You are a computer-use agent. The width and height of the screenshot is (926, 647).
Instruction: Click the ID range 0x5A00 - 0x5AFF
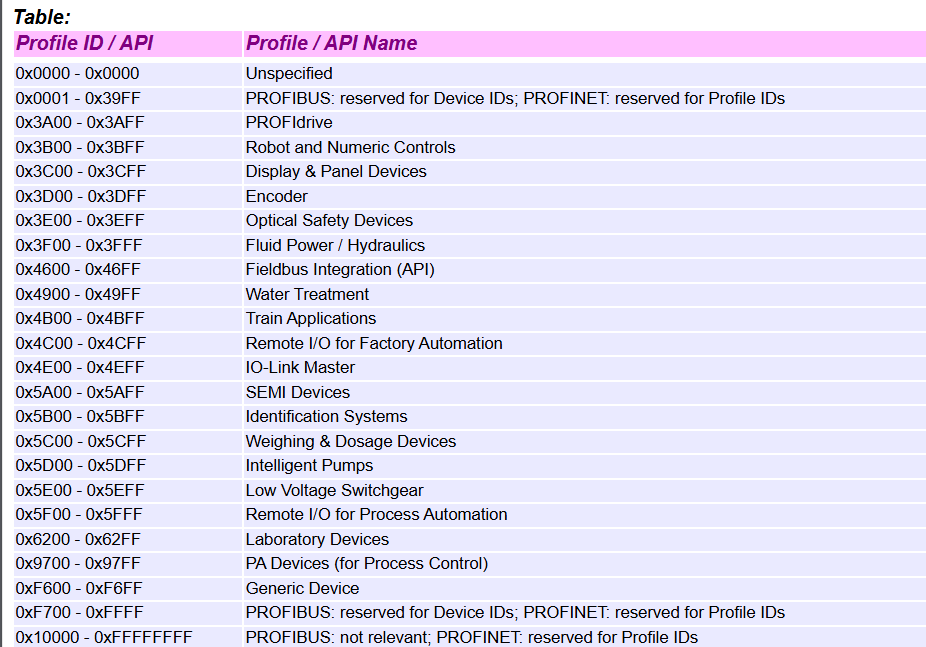coord(80,392)
